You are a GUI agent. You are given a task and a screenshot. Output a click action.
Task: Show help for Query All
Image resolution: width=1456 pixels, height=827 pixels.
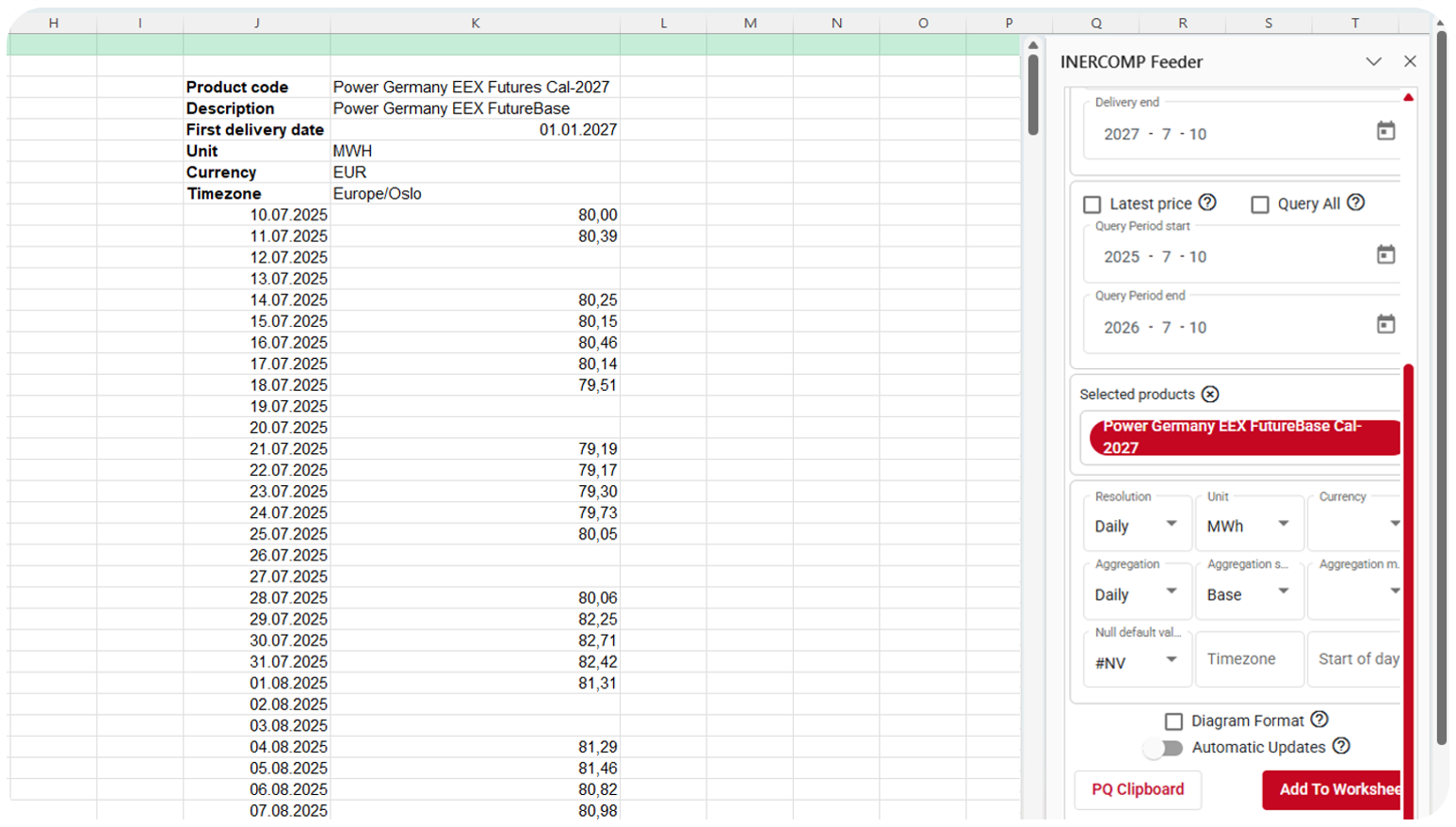(1355, 203)
